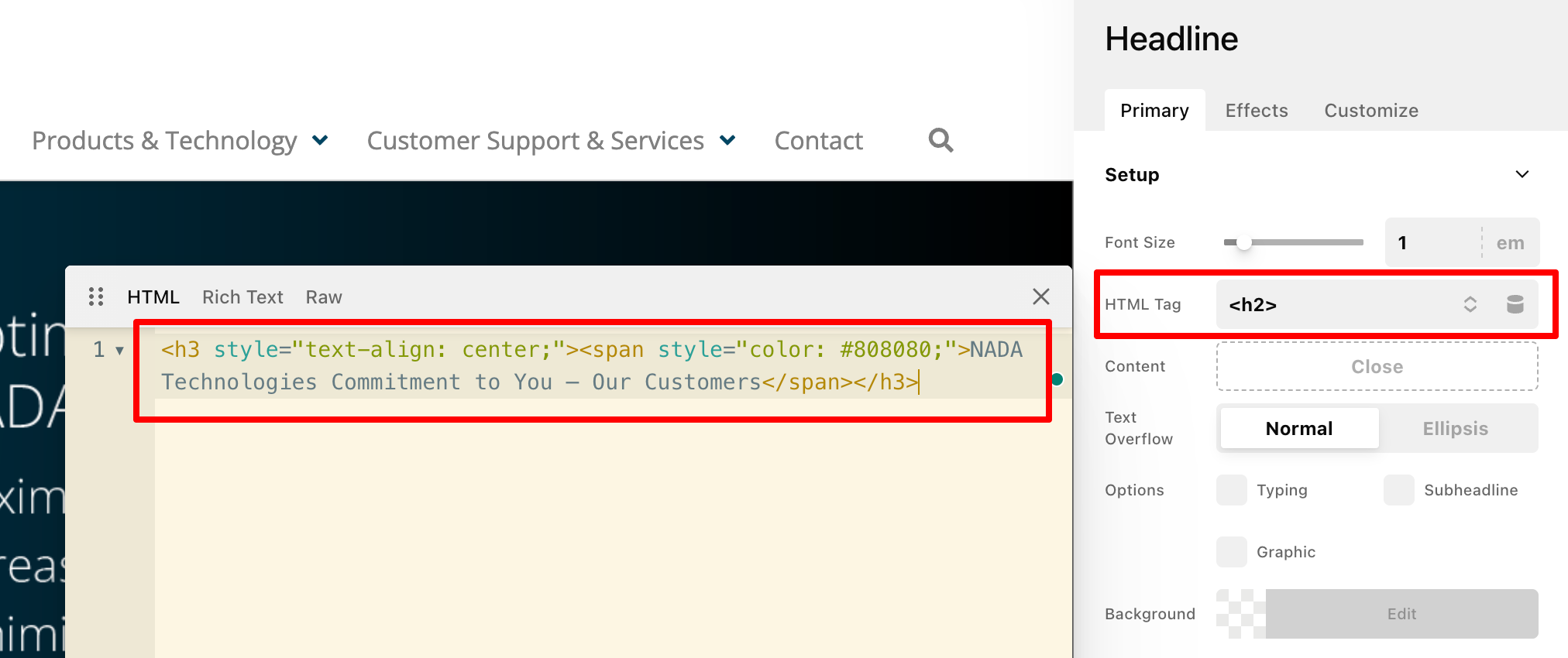The height and width of the screenshot is (658, 1568).
Task: Click the database icon next to HTML Tag
Action: (x=1515, y=304)
